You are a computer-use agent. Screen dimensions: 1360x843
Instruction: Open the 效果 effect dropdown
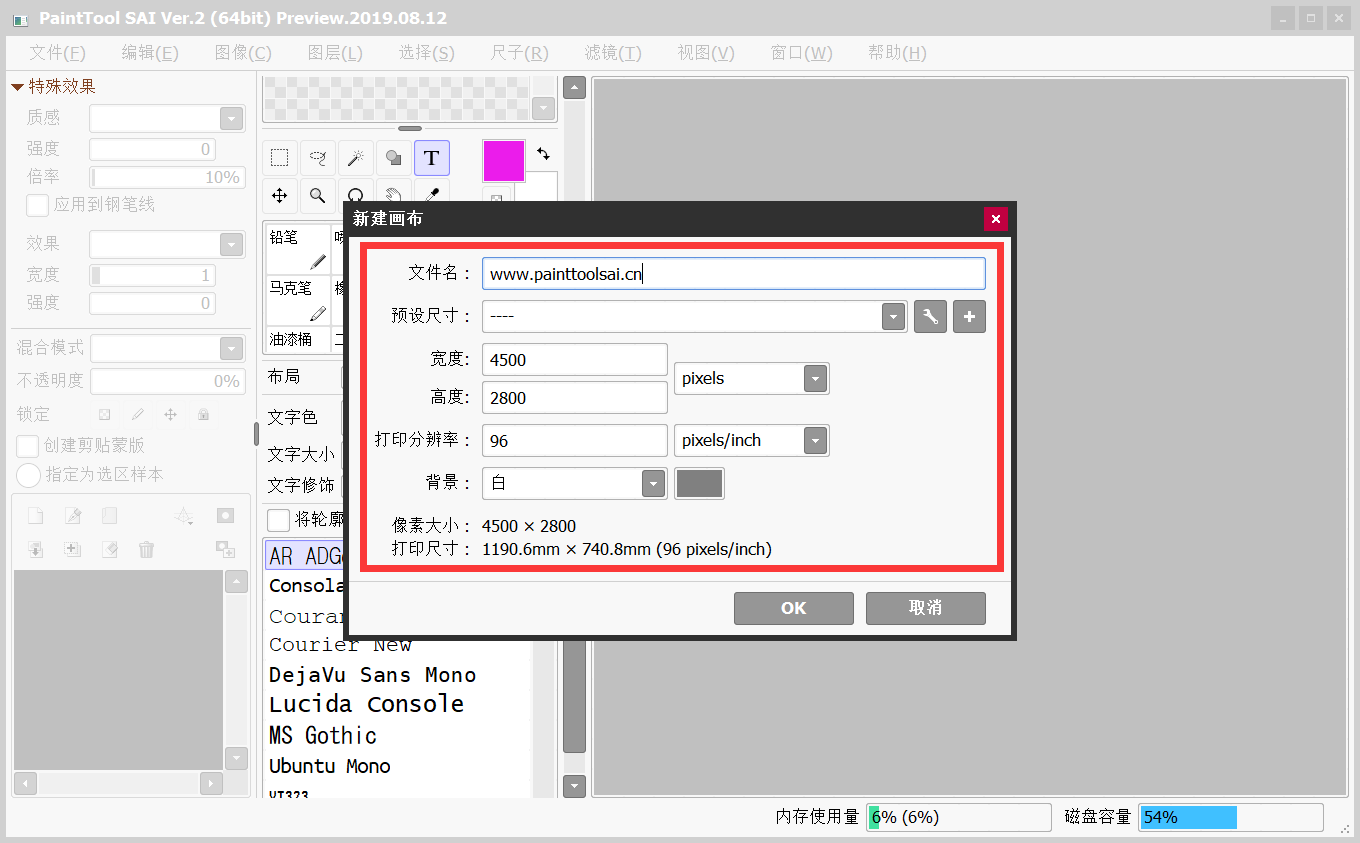coord(232,245)
